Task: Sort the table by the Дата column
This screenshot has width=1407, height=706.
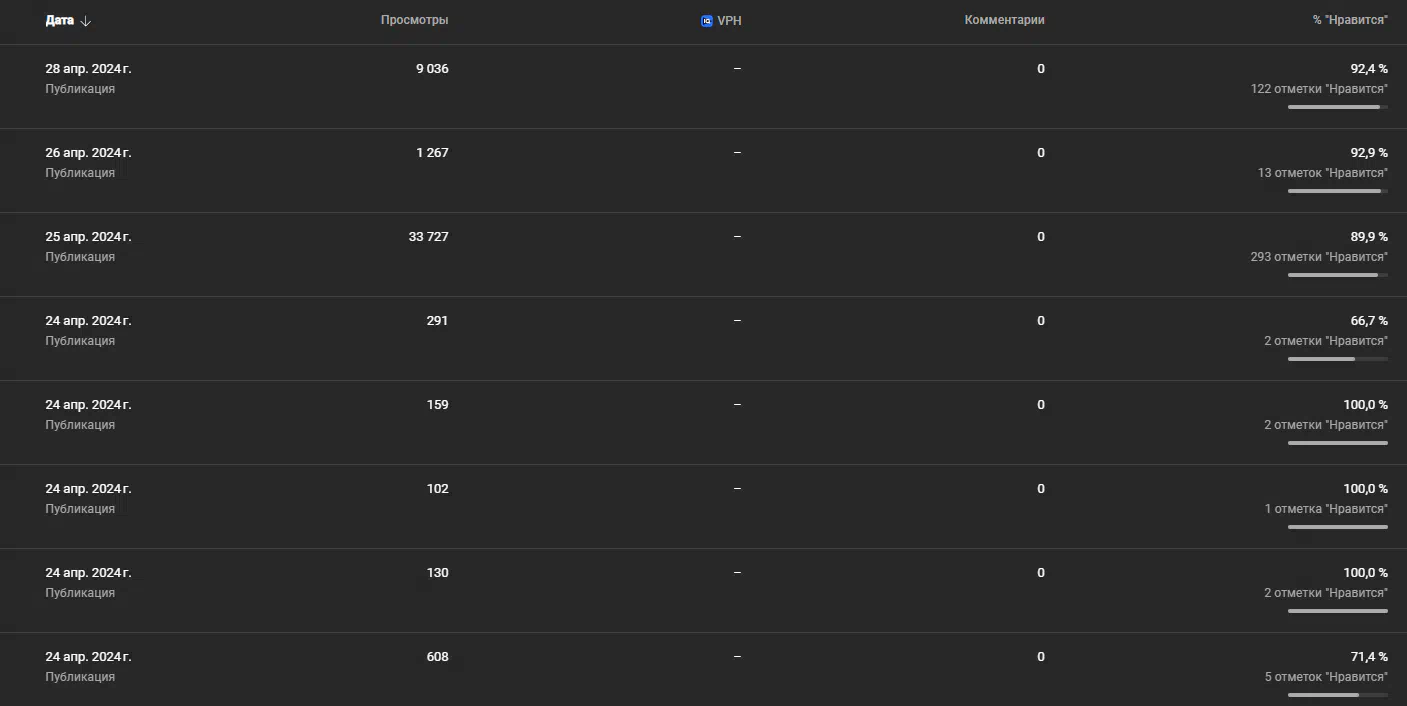Action: coord(60,20)
